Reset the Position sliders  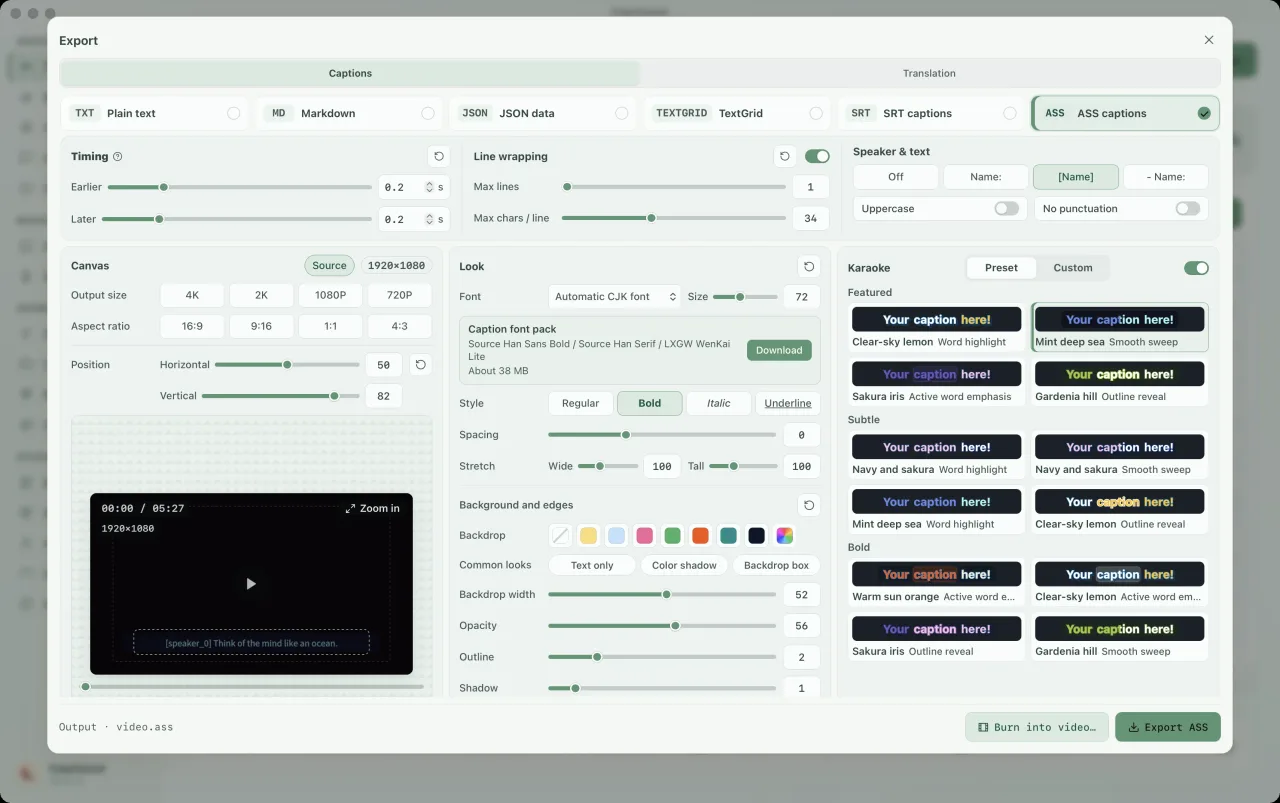(x=421, y=365)
